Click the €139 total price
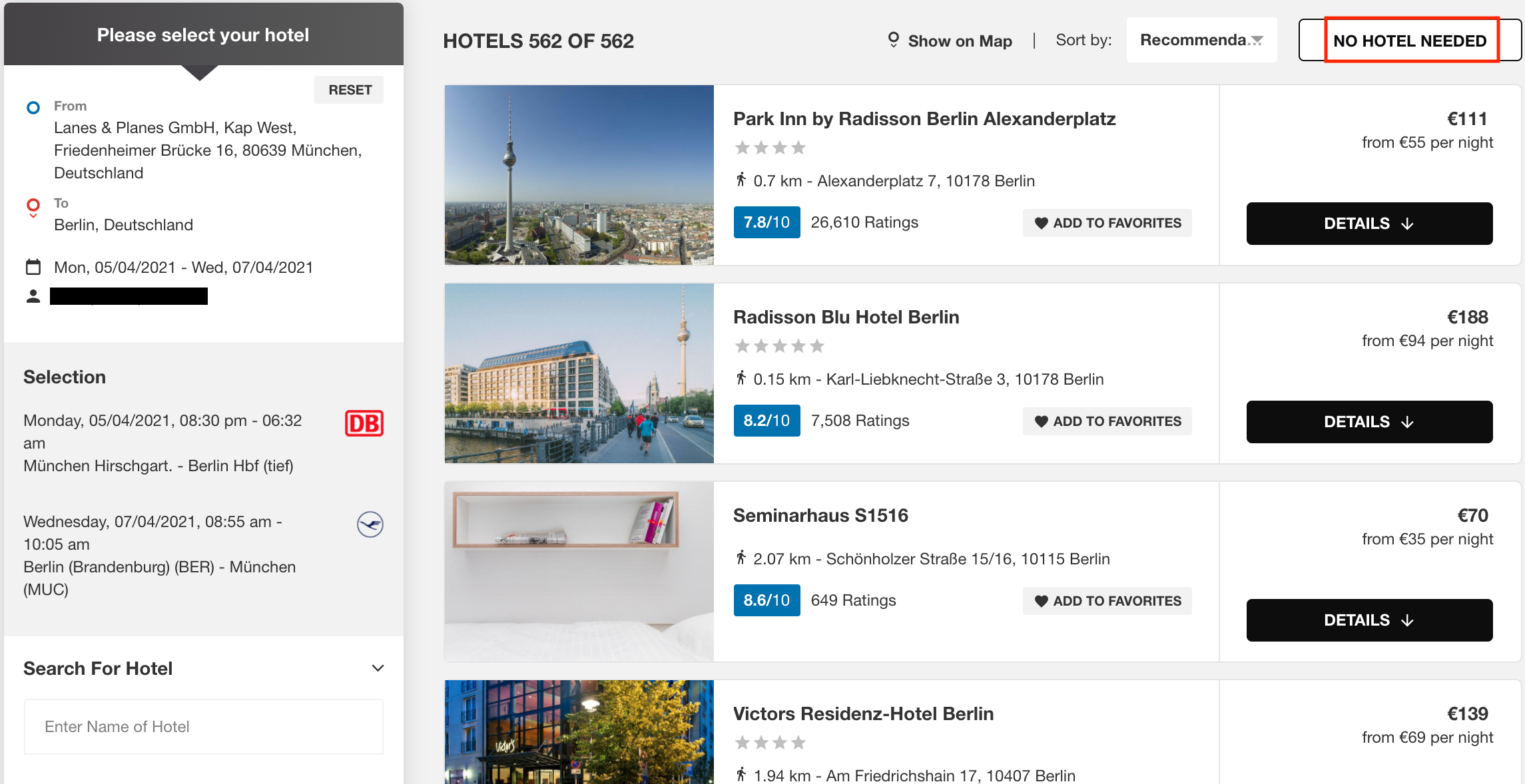Viewport: 1525px width, 784px height. pos(1467,713)
